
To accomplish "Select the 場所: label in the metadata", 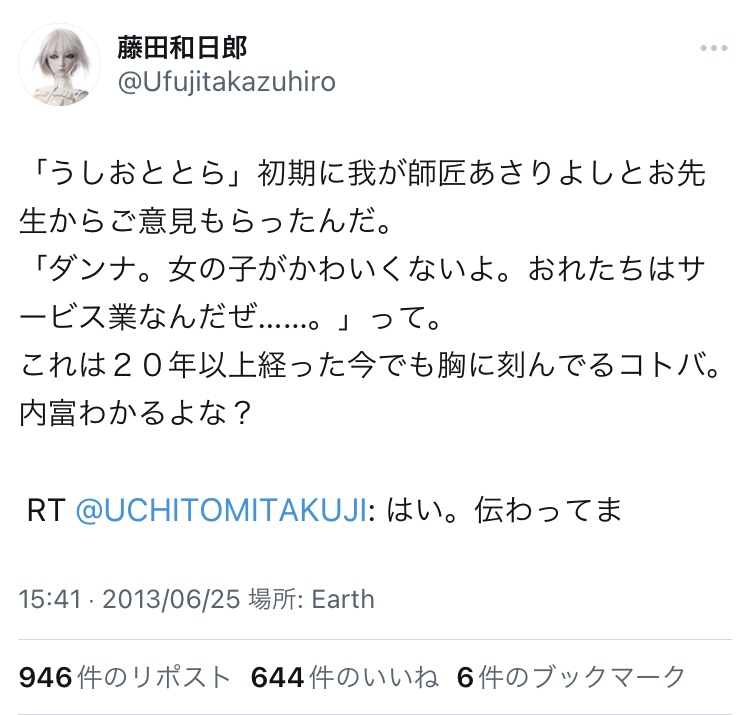I will pos(276,599).
